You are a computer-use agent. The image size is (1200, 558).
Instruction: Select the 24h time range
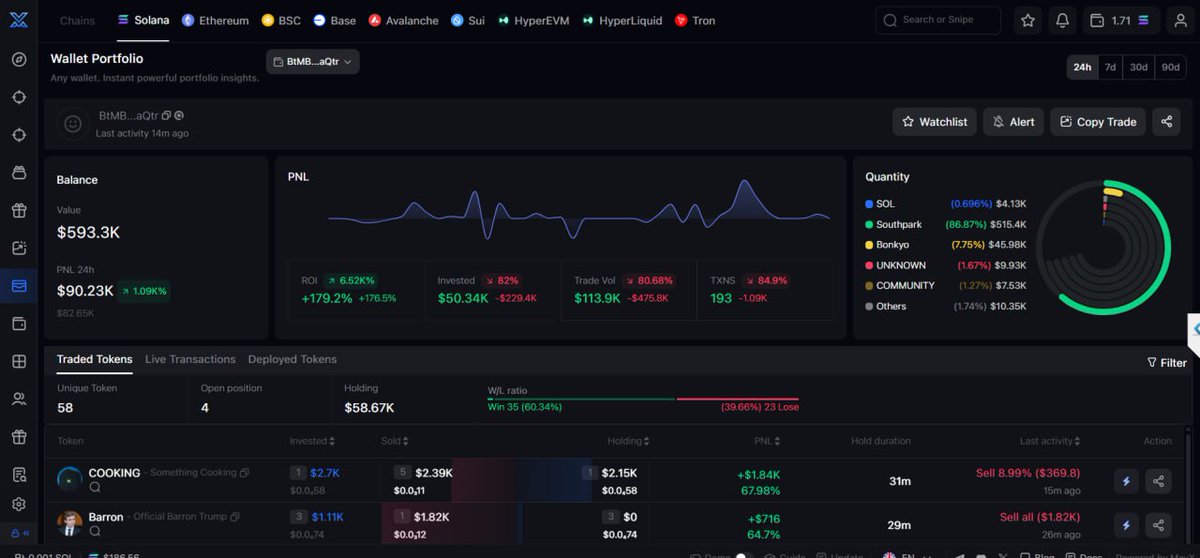tap(1082, 67)
